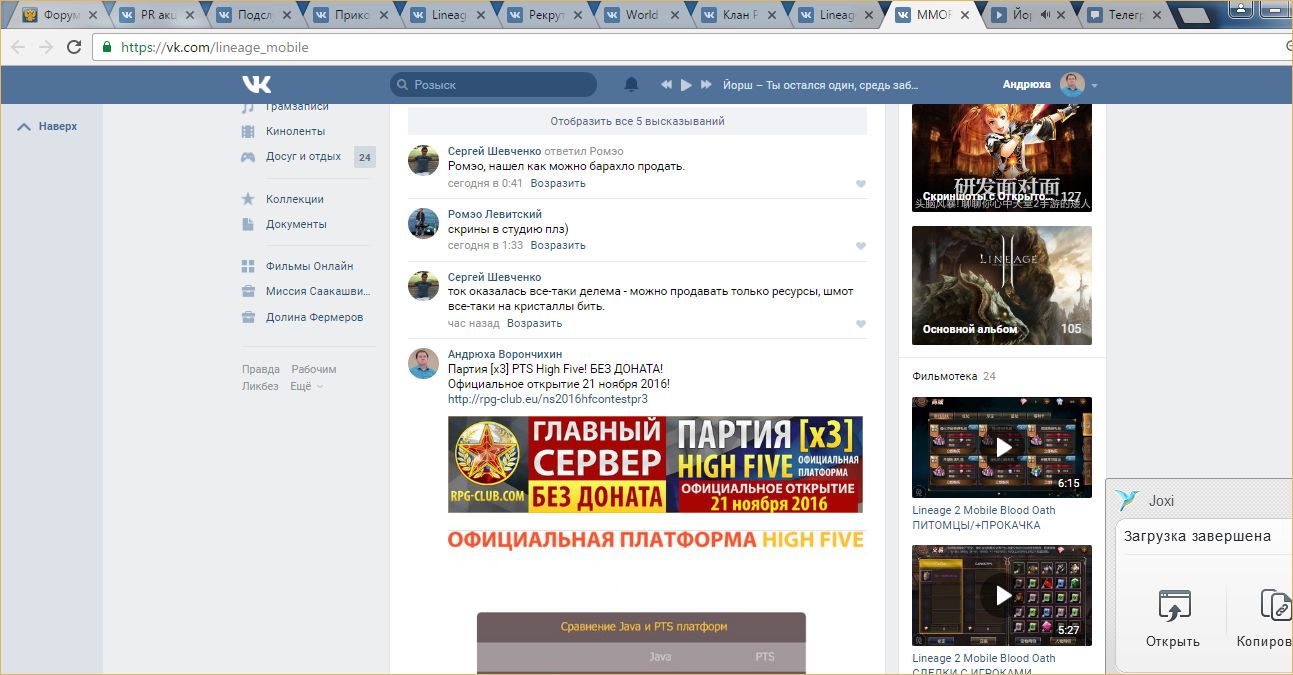Like the first Сергей Шевченко comment
1293x675 pixels.
(860, 184)
